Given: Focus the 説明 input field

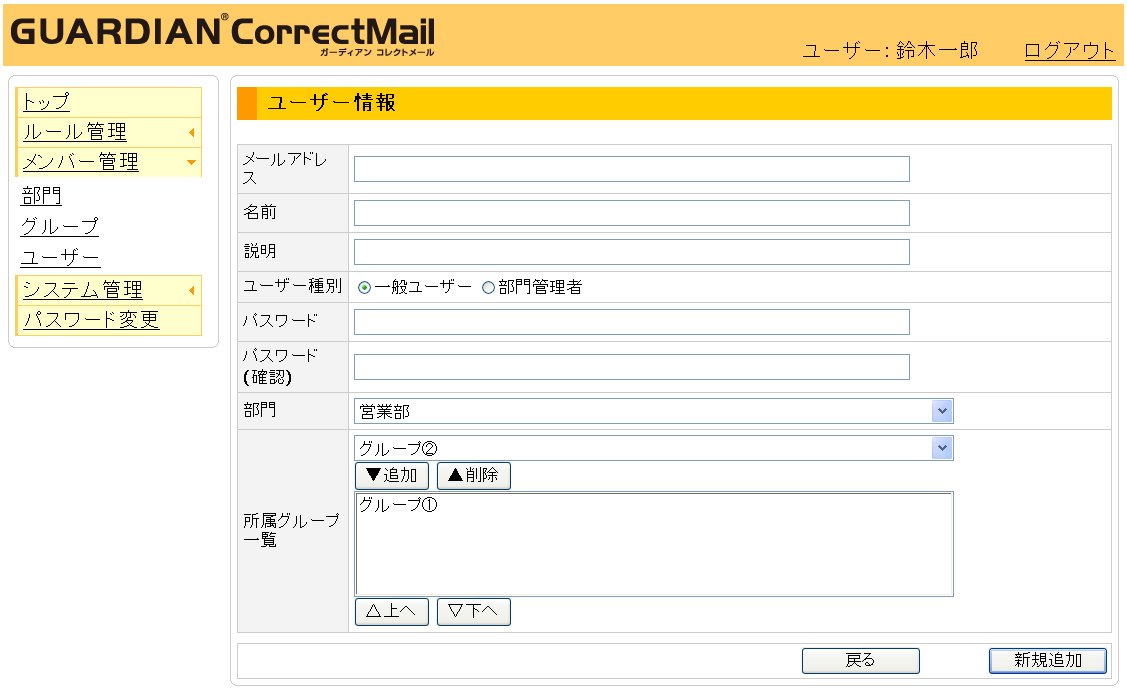Looking at the screenshot, I should point(632,252).
